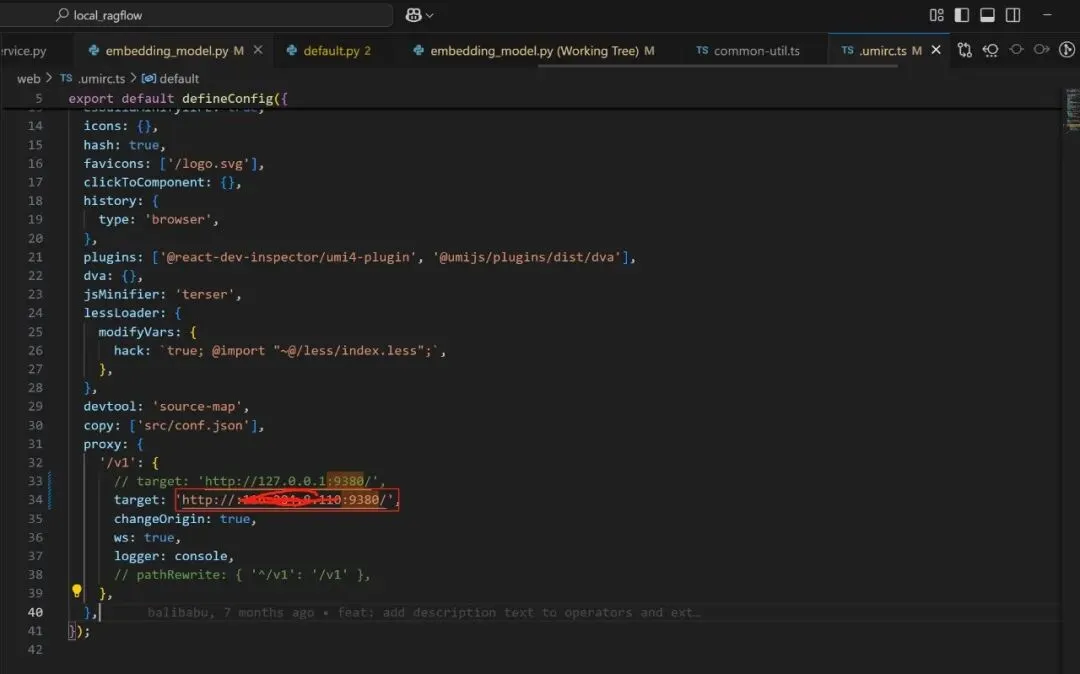Click on 'source-map' devtool value
The height and width of the screenshot is (674, 1080).
coord(196,406)
